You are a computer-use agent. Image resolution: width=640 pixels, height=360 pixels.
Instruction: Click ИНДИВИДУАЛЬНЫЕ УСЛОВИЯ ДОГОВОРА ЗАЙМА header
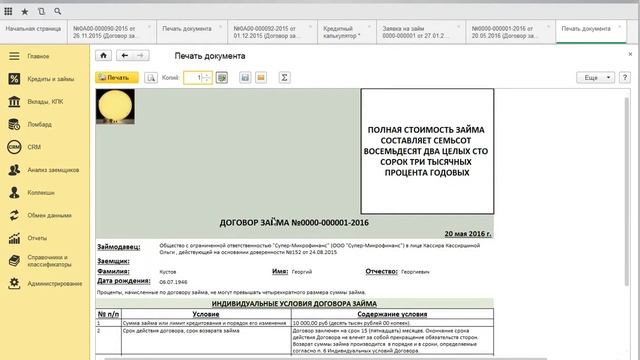tap(294, 304)
